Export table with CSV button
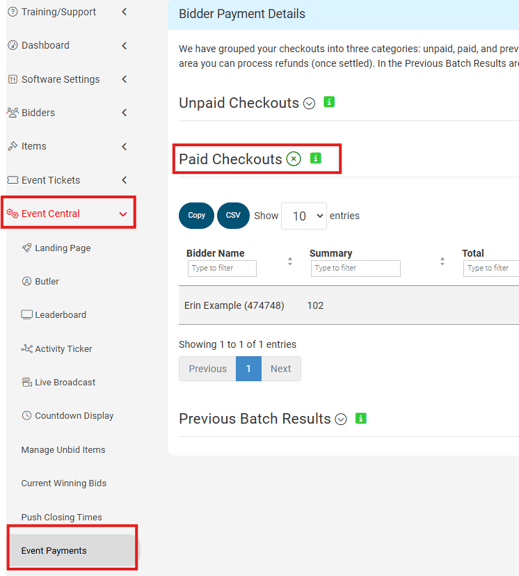Screen dimensions: 519x576 pyautogui.click(x=233, y=215)
